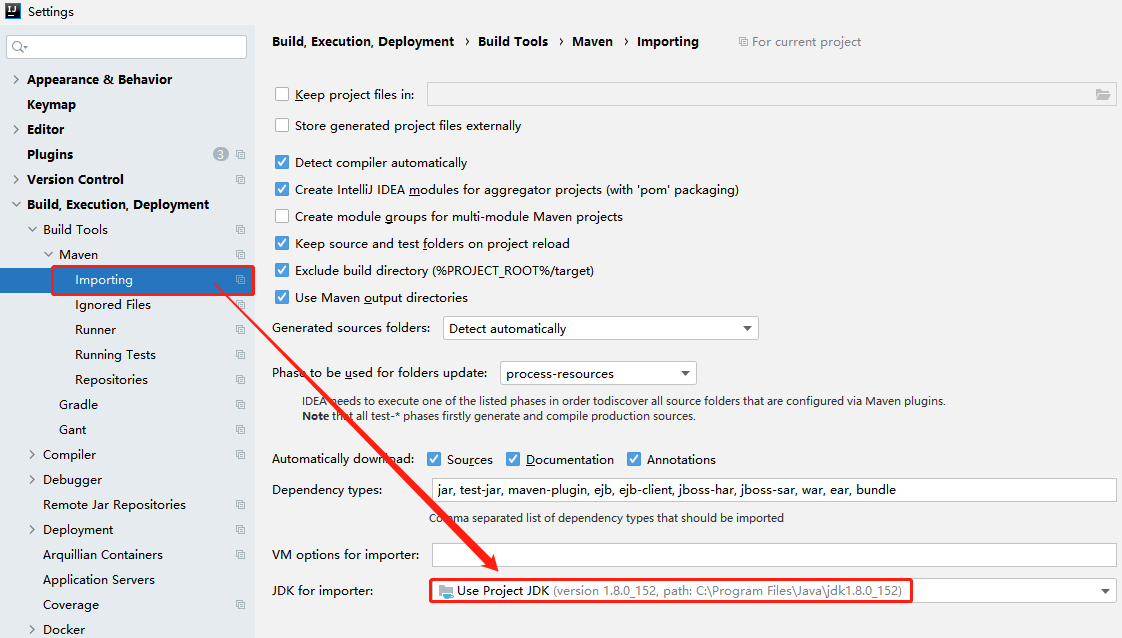
Task: Toggle Exclude build directory checkbox
Action: (x=282, y=270)
